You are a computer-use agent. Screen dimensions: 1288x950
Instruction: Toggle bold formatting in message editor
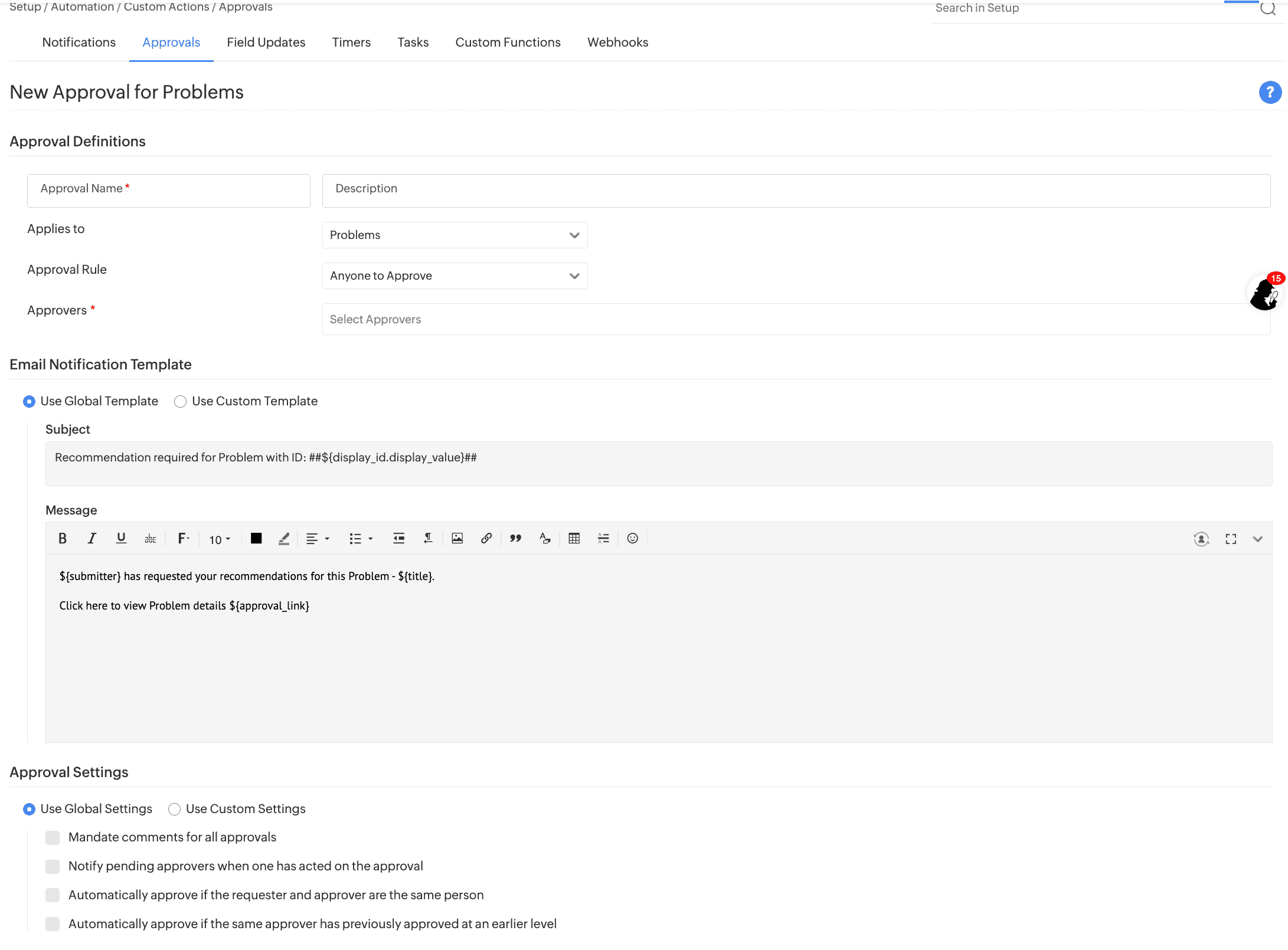[x=63, y=538]
